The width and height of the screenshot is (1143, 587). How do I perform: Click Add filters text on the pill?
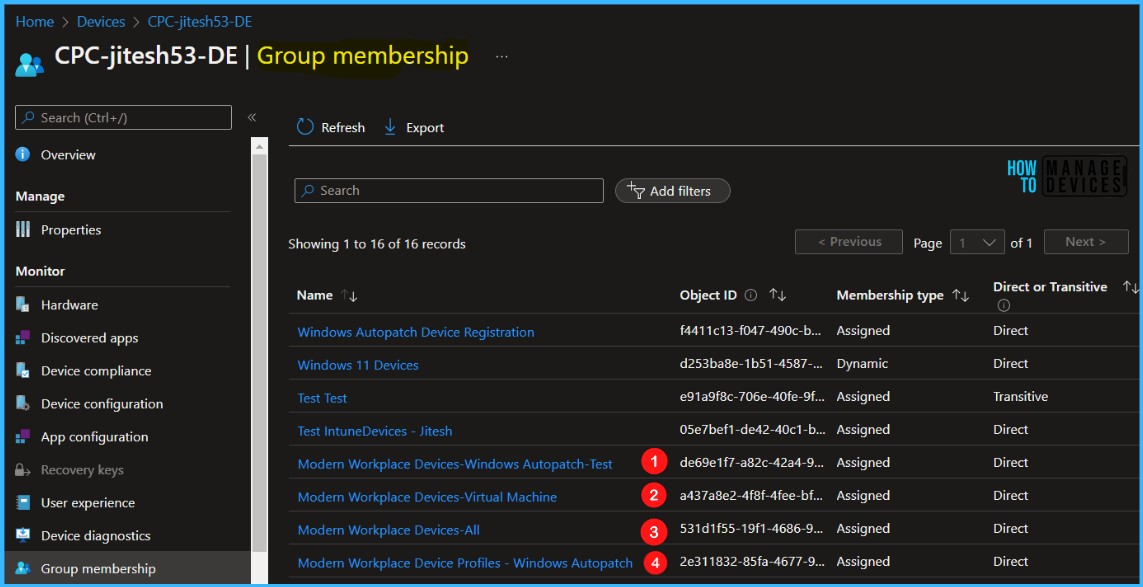pos(680,191)
